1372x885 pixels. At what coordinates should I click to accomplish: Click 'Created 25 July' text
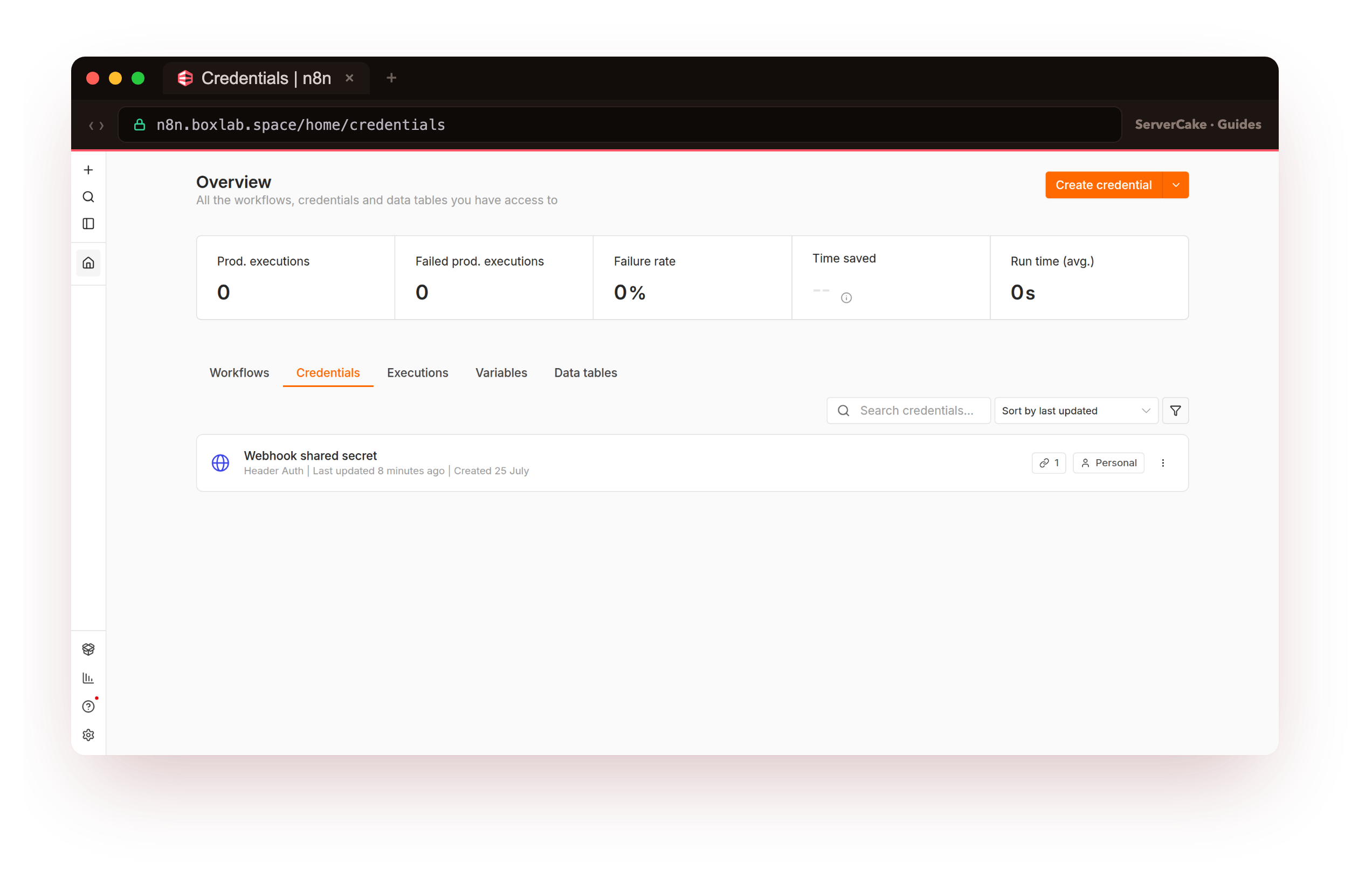[x=492, y=471]
